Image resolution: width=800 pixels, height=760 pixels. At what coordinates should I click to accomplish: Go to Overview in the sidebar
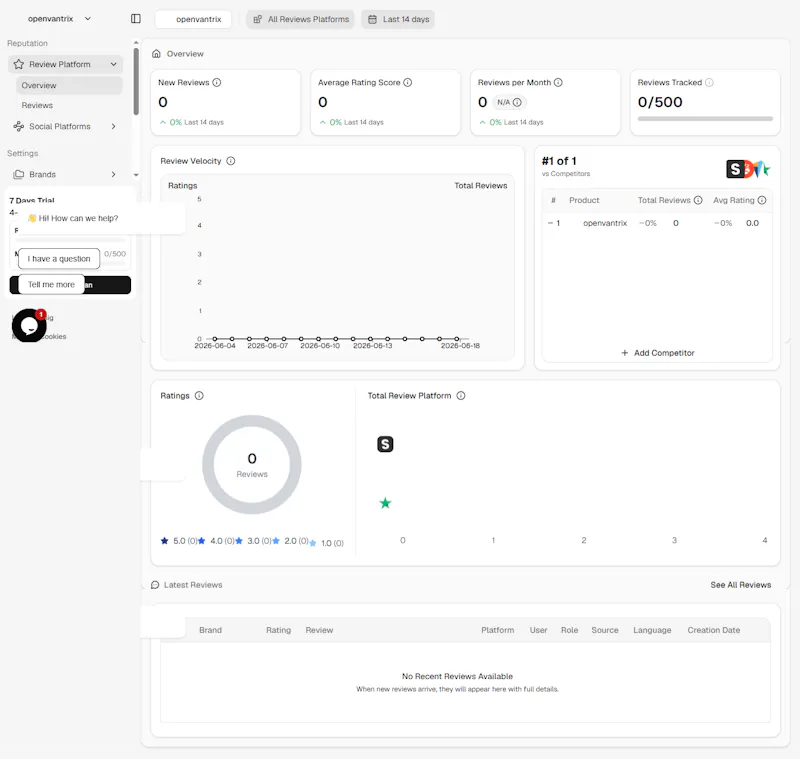tap(69, 85)
